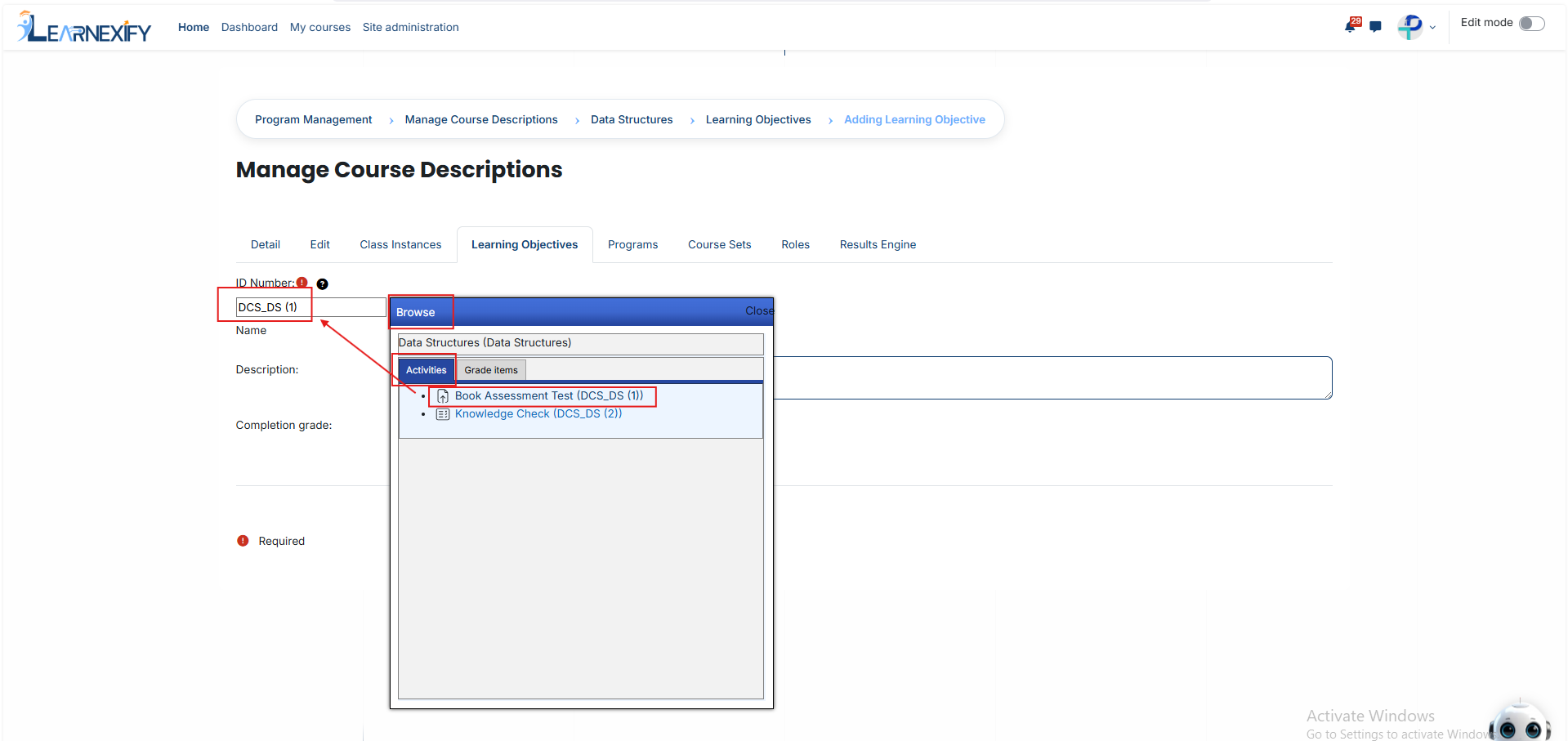
Task: Select the Activities tab in Browse
Action: point(426,370)
